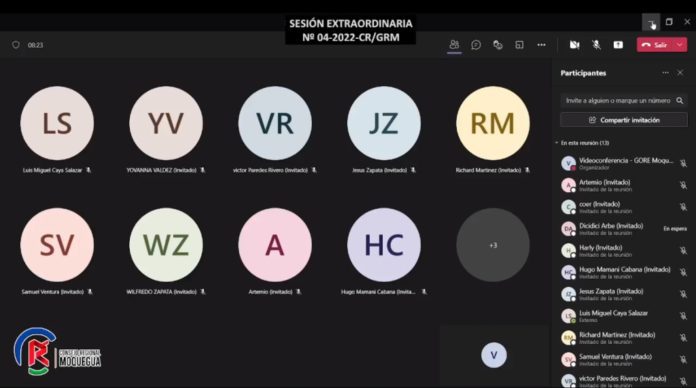Viewport: 696px width, 388px height.
Task: Click the HC avatar tile
Action: point(384,245)
